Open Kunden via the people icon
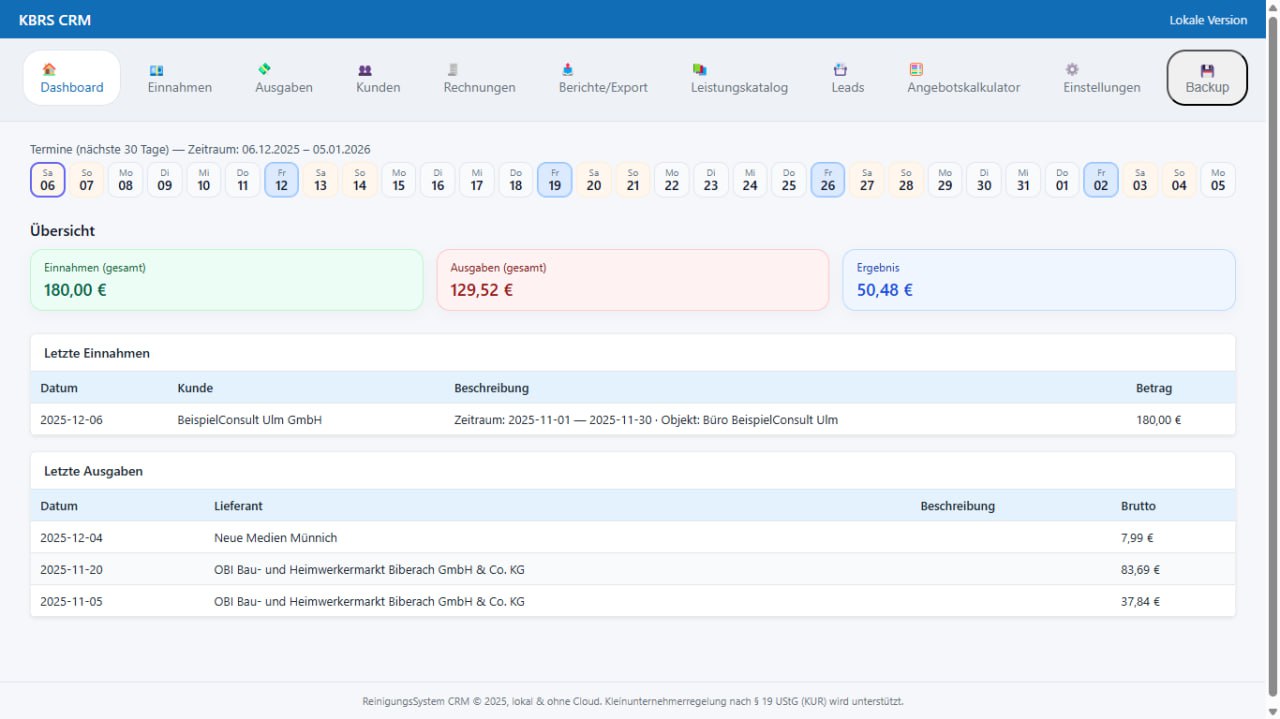1280x719 pixels. click(365, 70)
